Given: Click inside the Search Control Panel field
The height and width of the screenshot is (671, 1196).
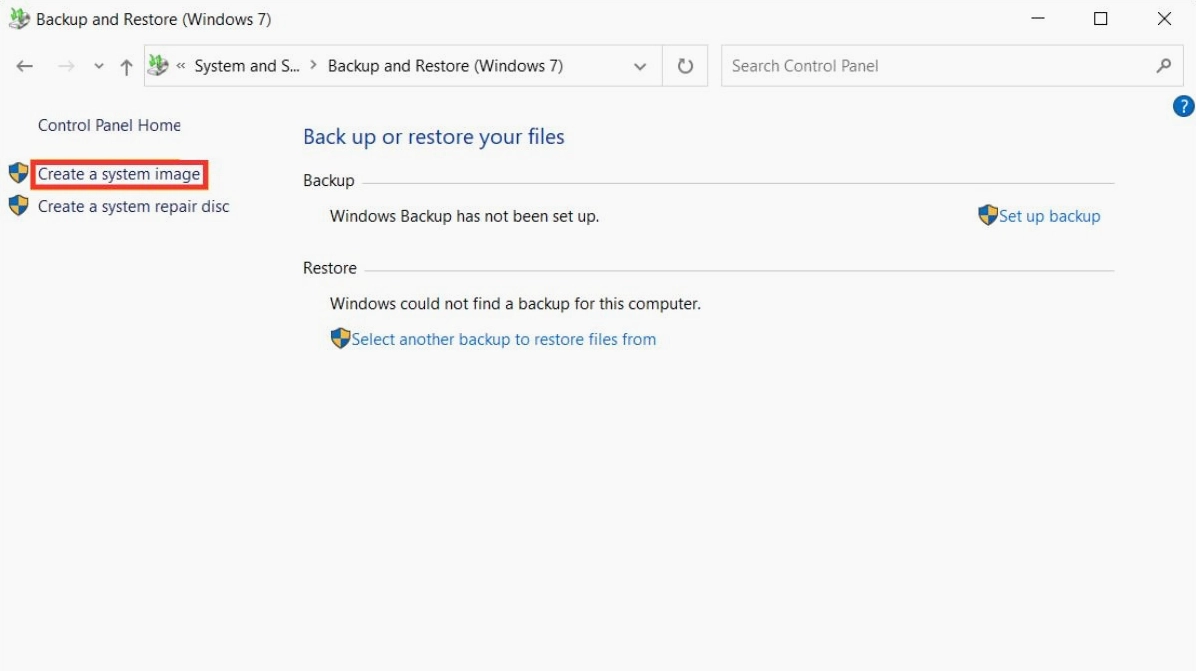Looking at the screenshot, I should pyautogui.click(x=900, y=65).
